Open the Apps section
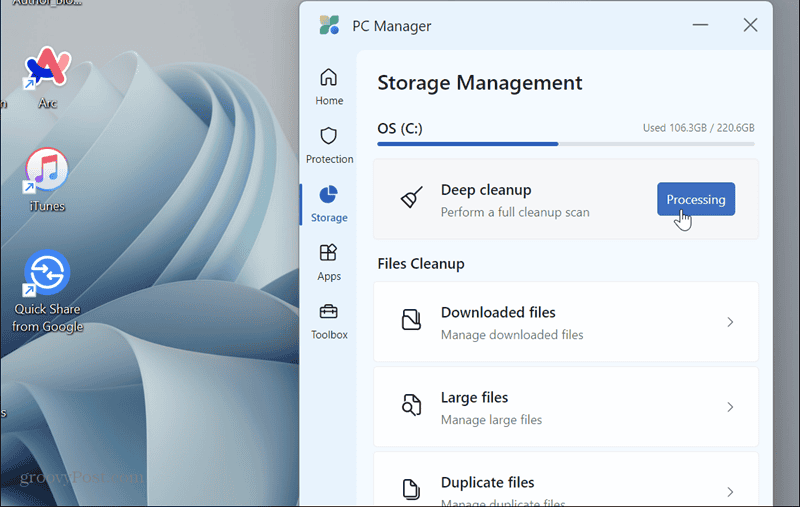 coord(329,263)
